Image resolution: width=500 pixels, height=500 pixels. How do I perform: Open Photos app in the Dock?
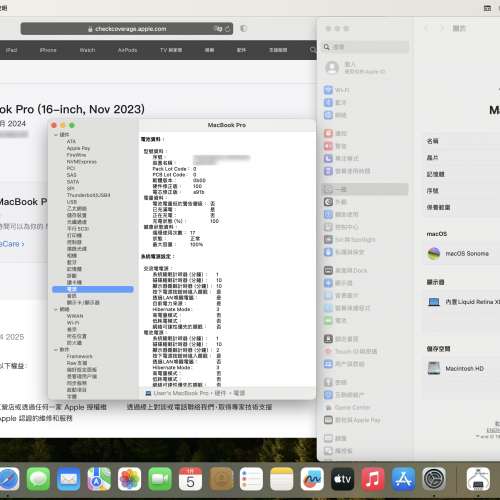pos(129,479)
